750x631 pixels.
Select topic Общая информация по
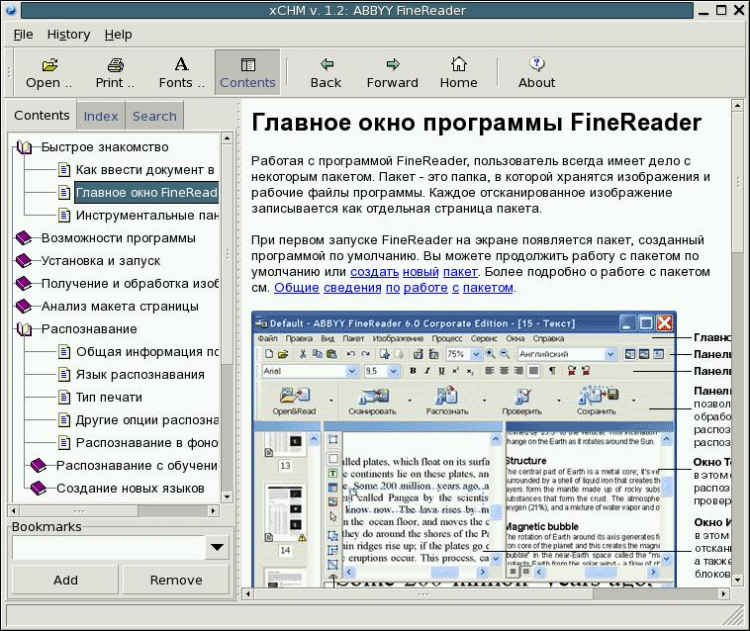147,352
